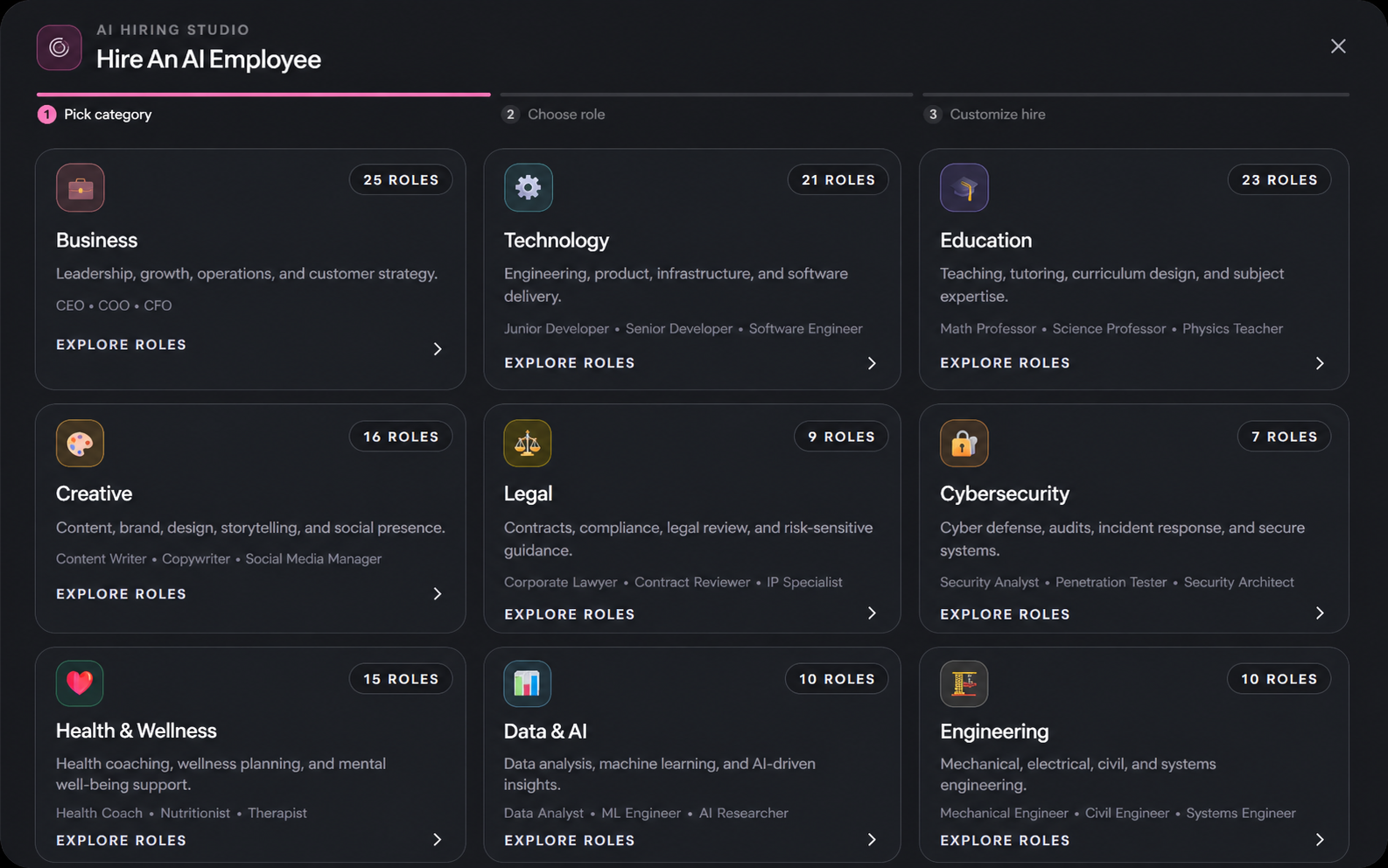Click step number 1 circle
Image resolution: width=1388 pixels, height=868 pixels.
click(46, 115)
